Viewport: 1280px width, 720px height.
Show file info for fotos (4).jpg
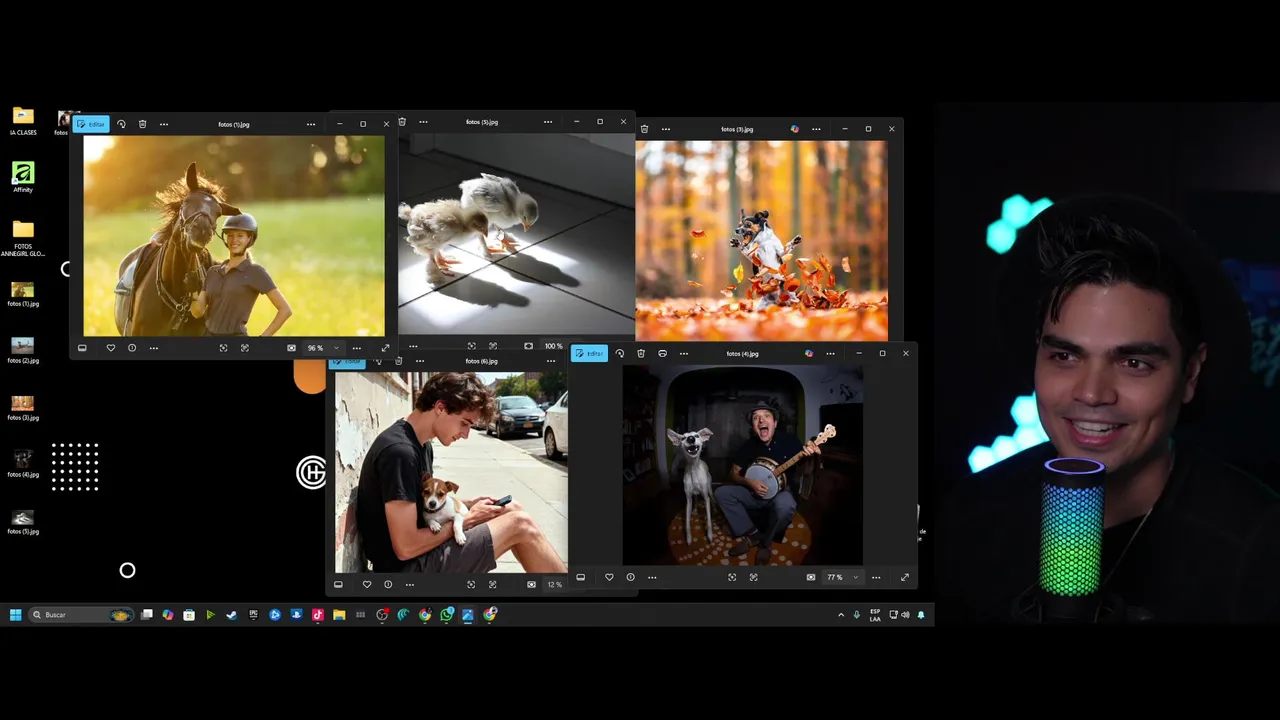point(630,577)
